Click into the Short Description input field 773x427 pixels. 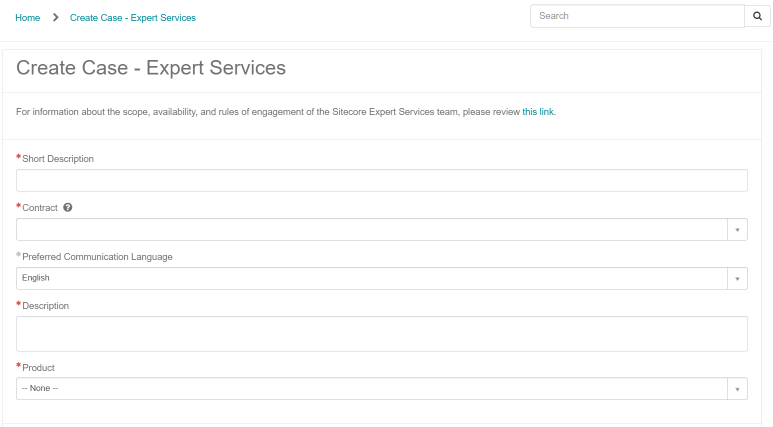click(x=382, y=180)
